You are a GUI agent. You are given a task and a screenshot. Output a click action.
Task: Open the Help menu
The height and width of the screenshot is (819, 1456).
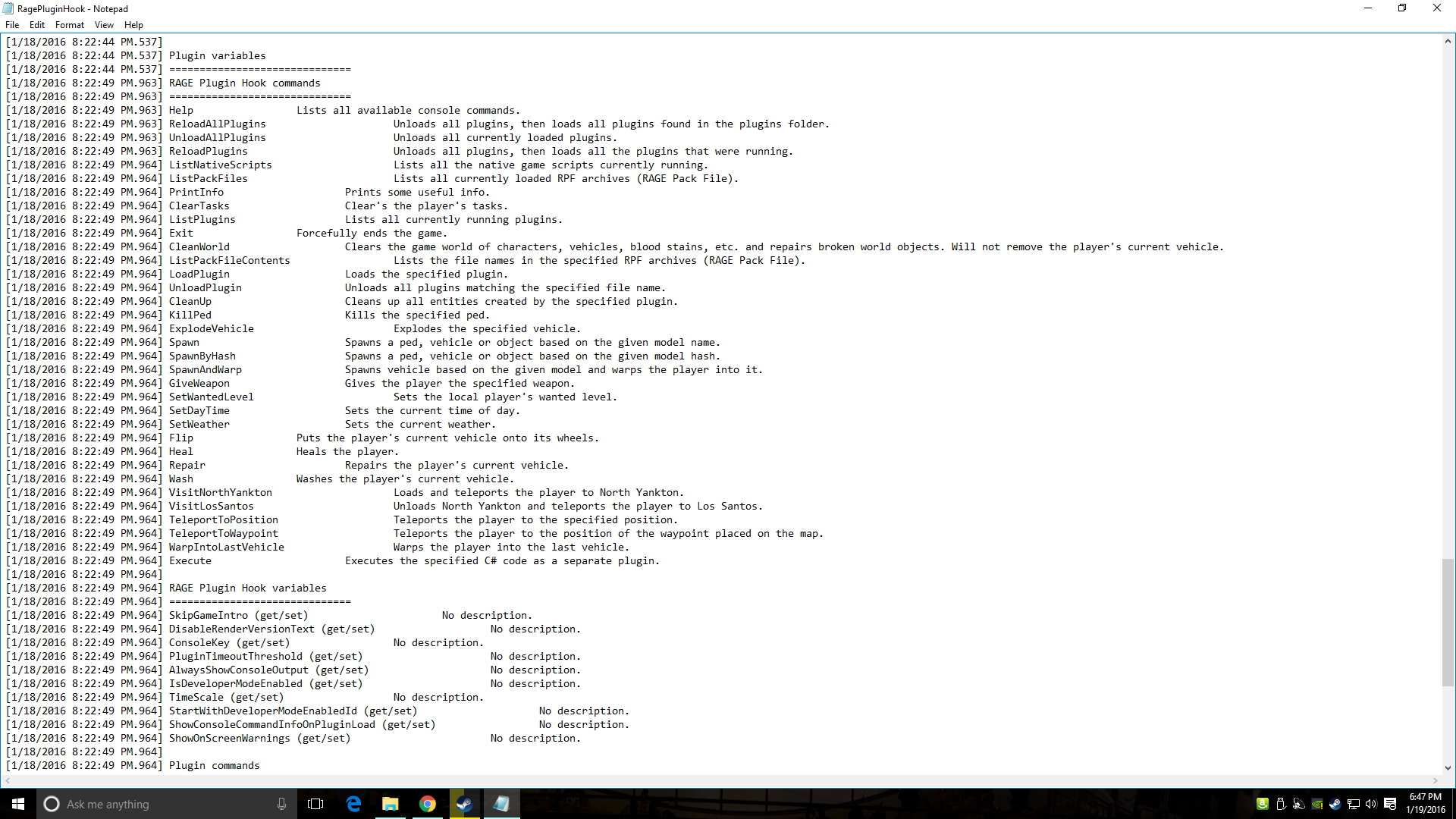tap(133, 25)
